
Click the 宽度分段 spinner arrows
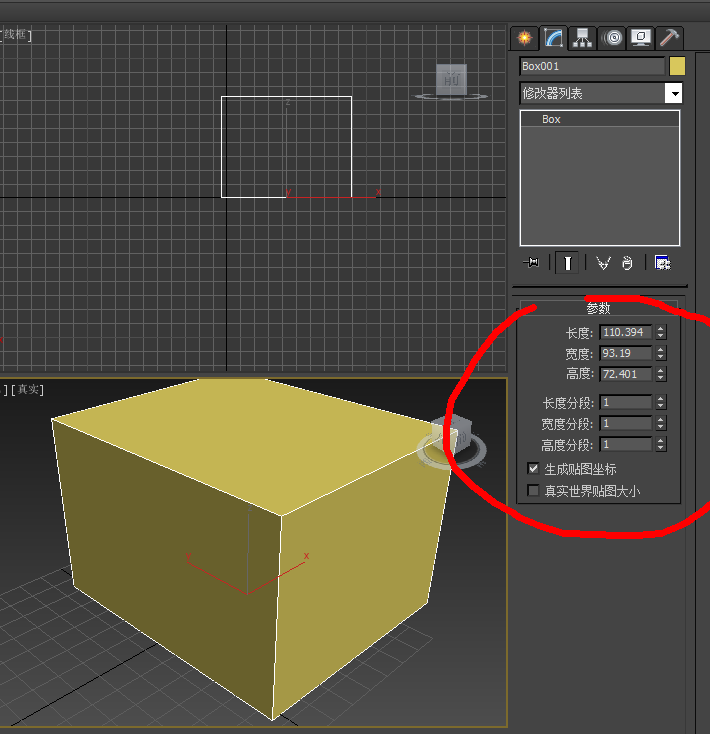pyautogui.click(x=660, y=424)
